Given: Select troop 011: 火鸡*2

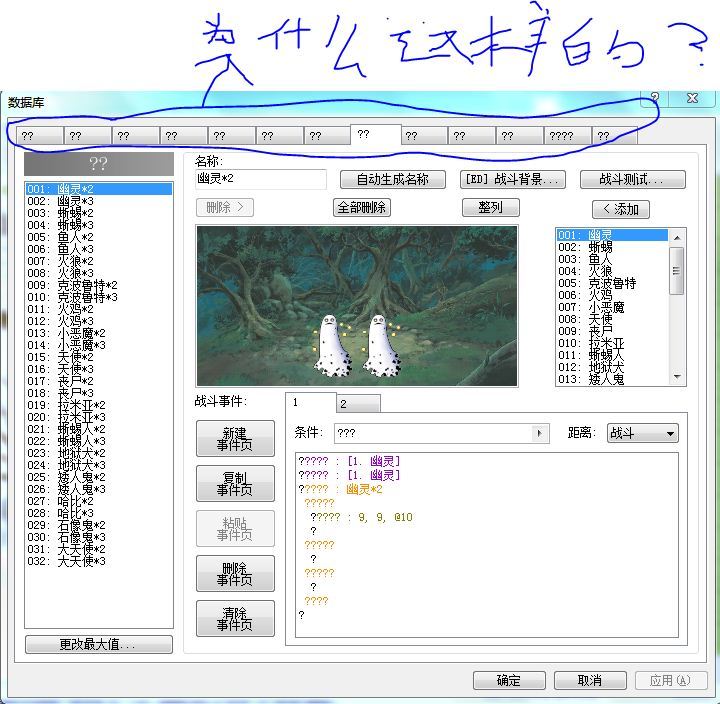Looking at the screenshot, I should [x=99, y=309].
